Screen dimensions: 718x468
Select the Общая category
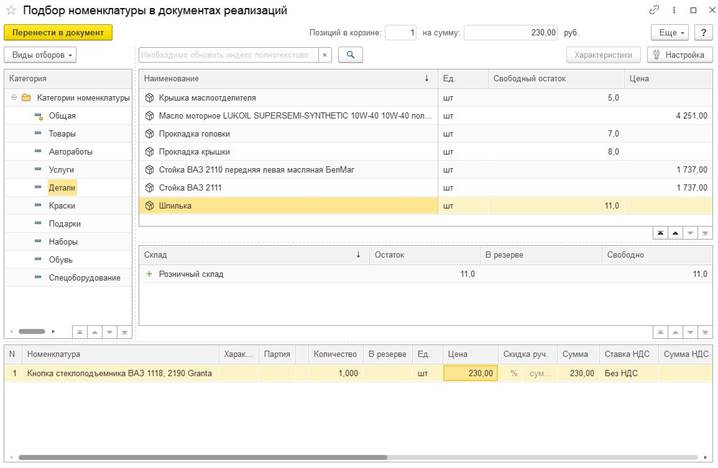tap(62, 116)
